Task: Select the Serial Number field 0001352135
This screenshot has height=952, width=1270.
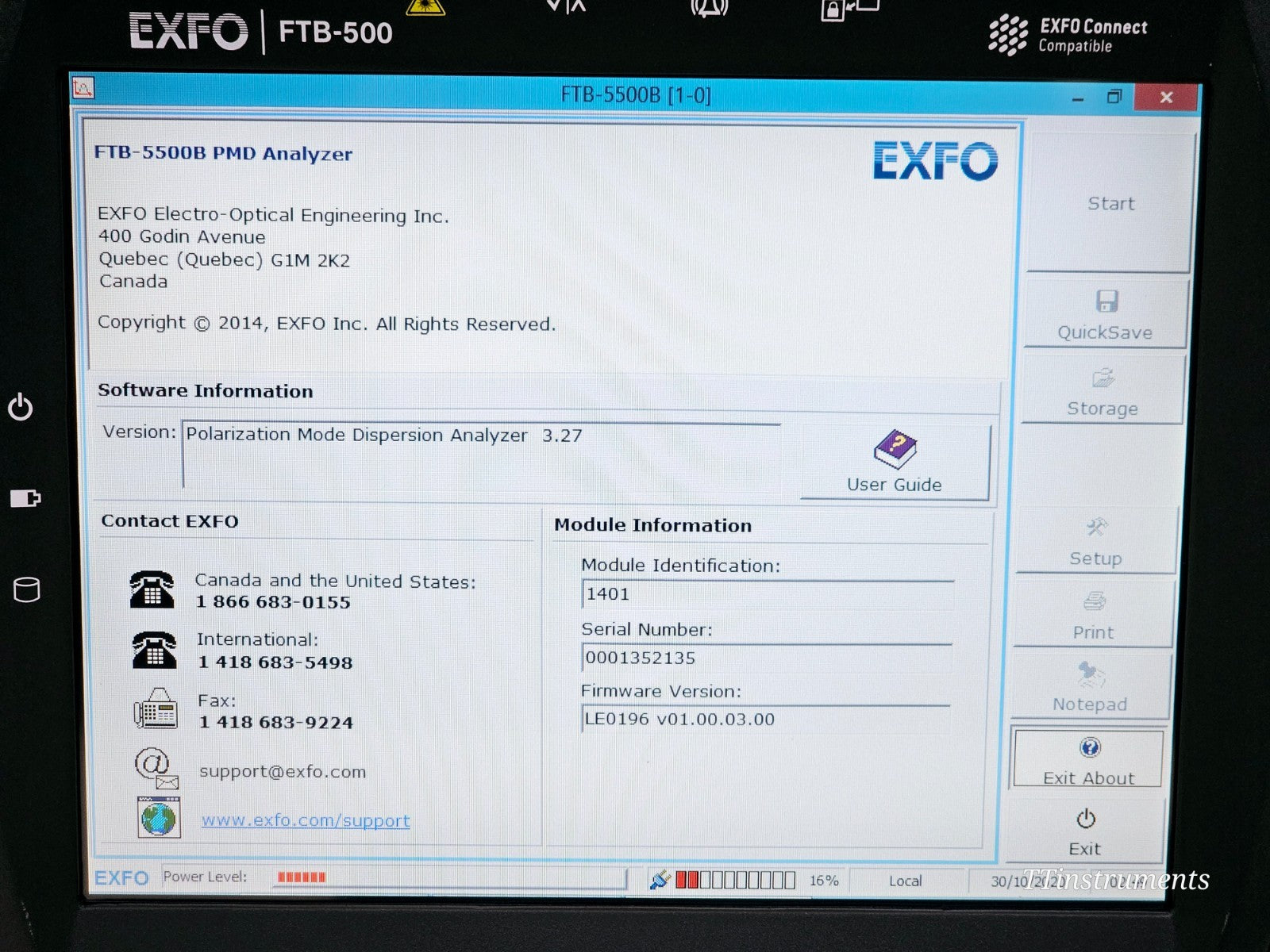Action: pyautogui.click(x=767, y=658)
